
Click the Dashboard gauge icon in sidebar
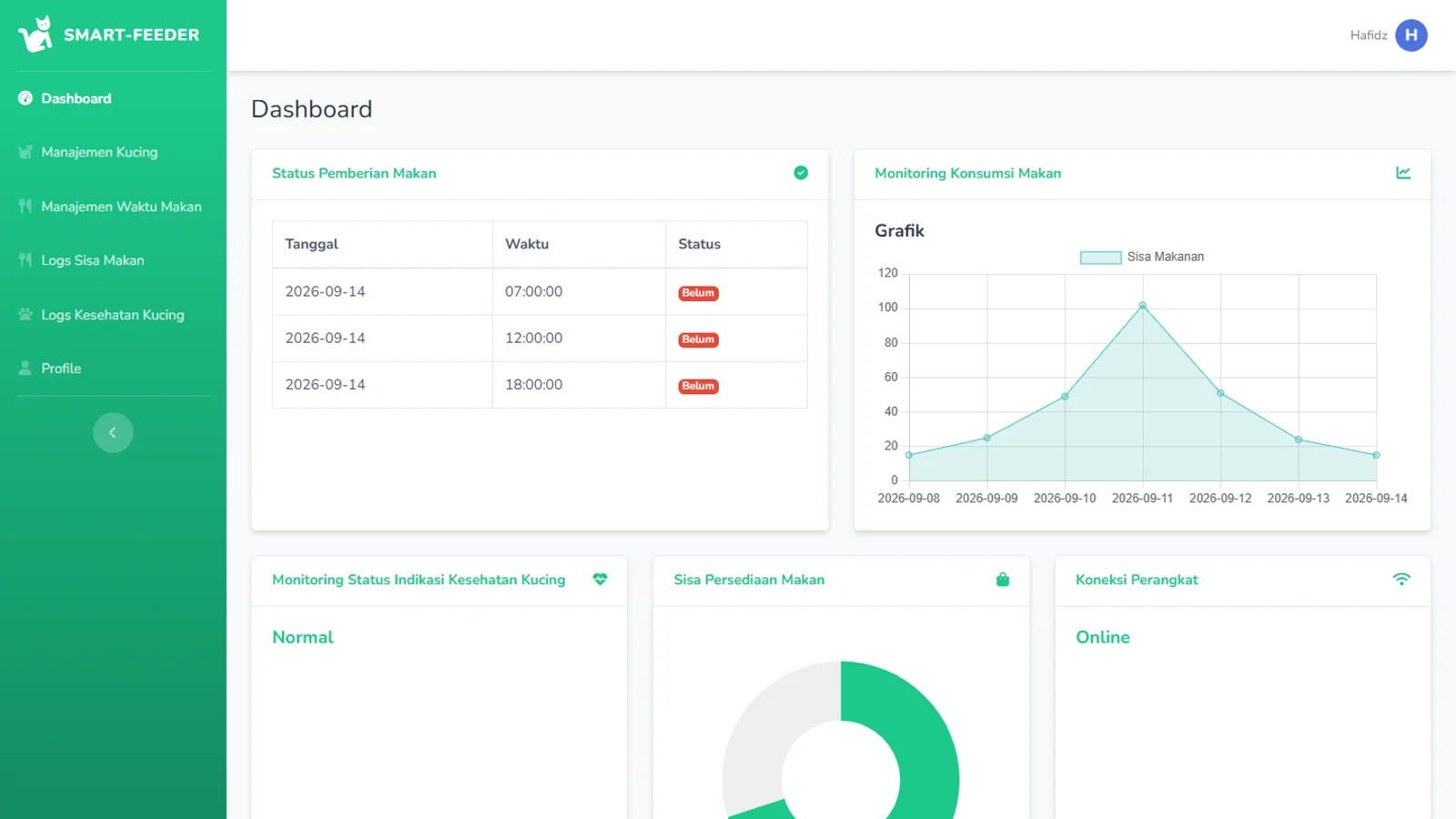[25, 98]
